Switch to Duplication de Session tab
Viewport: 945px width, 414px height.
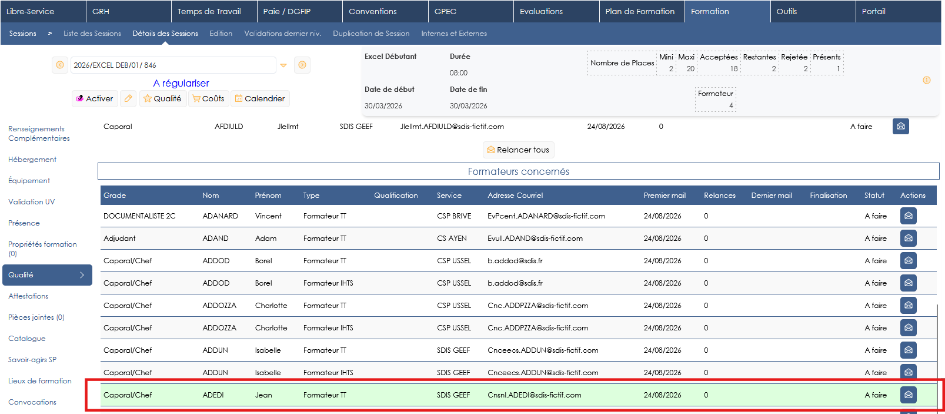[371, 34]
